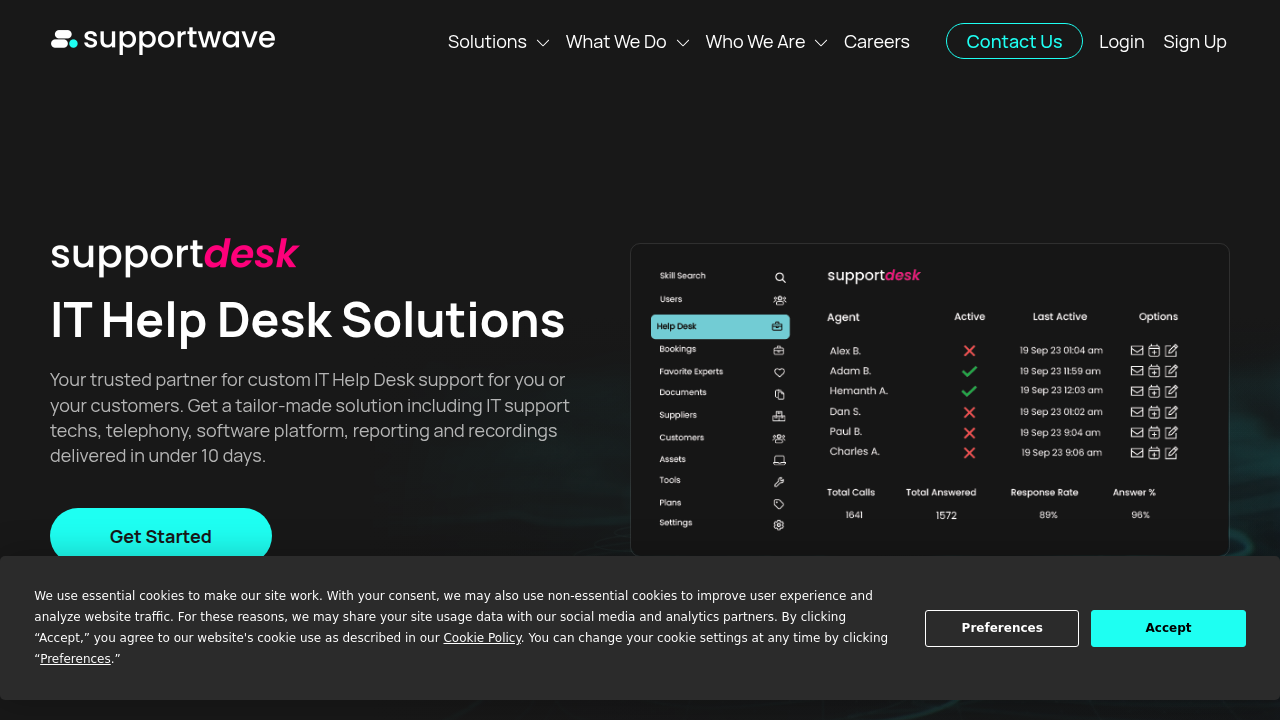Screen dimensions: 1280x720
Task: Click the Contact Us button
Action: point(1014,41)
